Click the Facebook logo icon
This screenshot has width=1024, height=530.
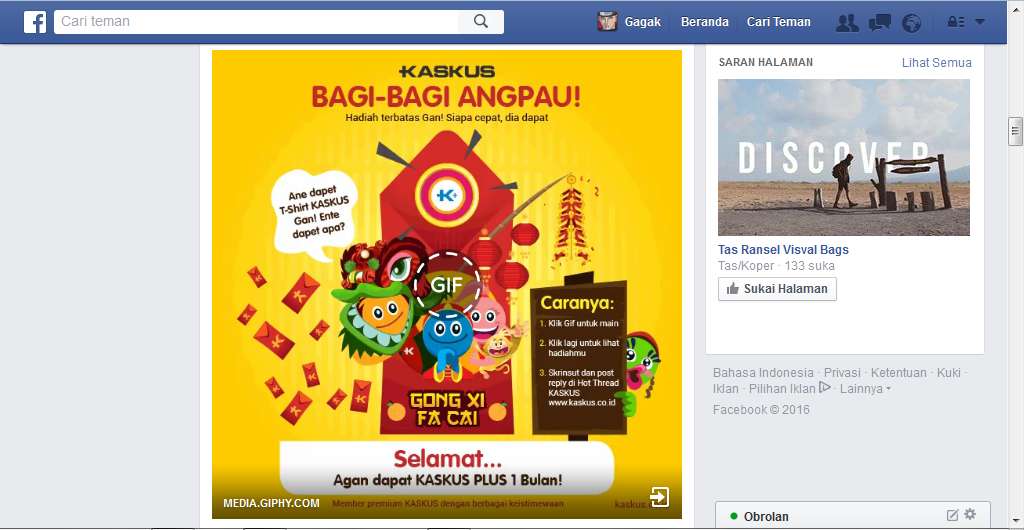(x=35, y=22)
